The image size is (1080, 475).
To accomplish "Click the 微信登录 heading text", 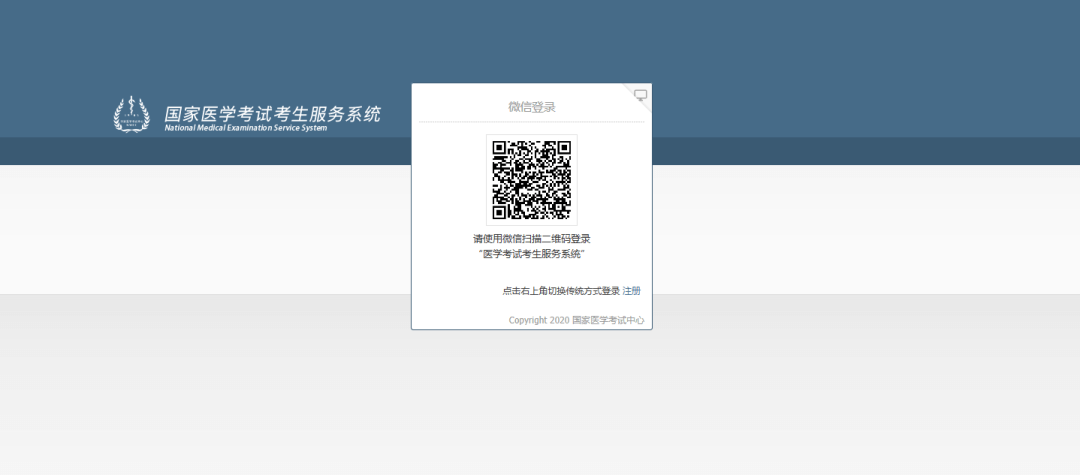I will click(x=532, y=107).
